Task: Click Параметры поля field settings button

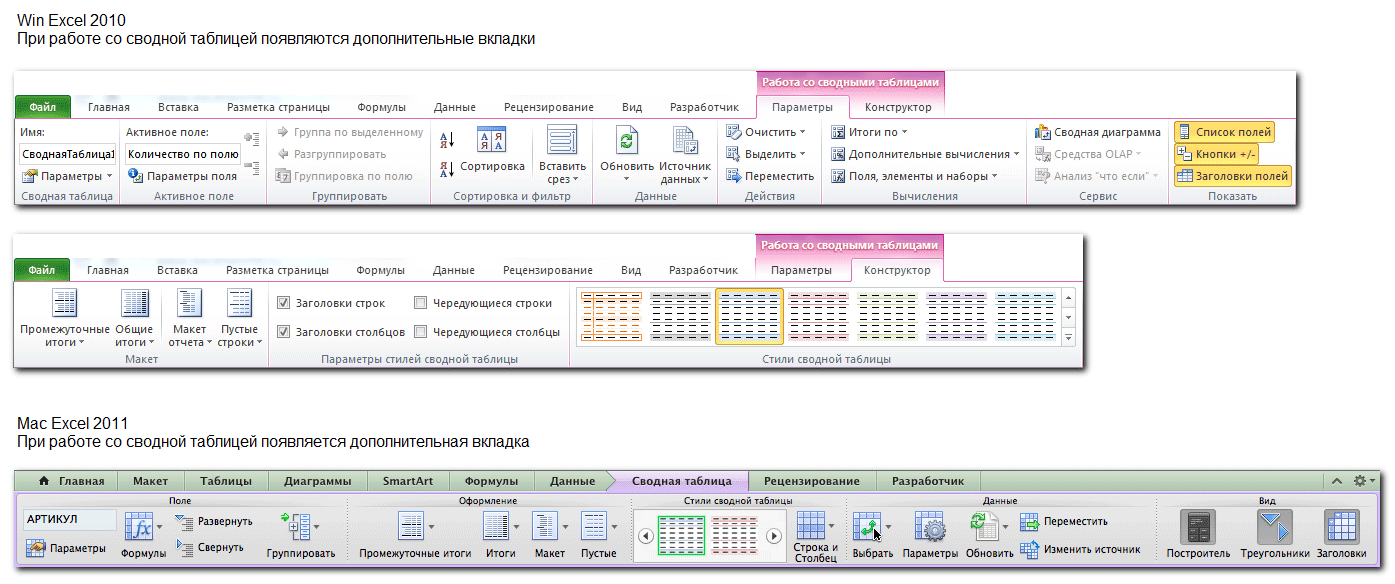Action: pyautogui.click(x=183, y=175)
